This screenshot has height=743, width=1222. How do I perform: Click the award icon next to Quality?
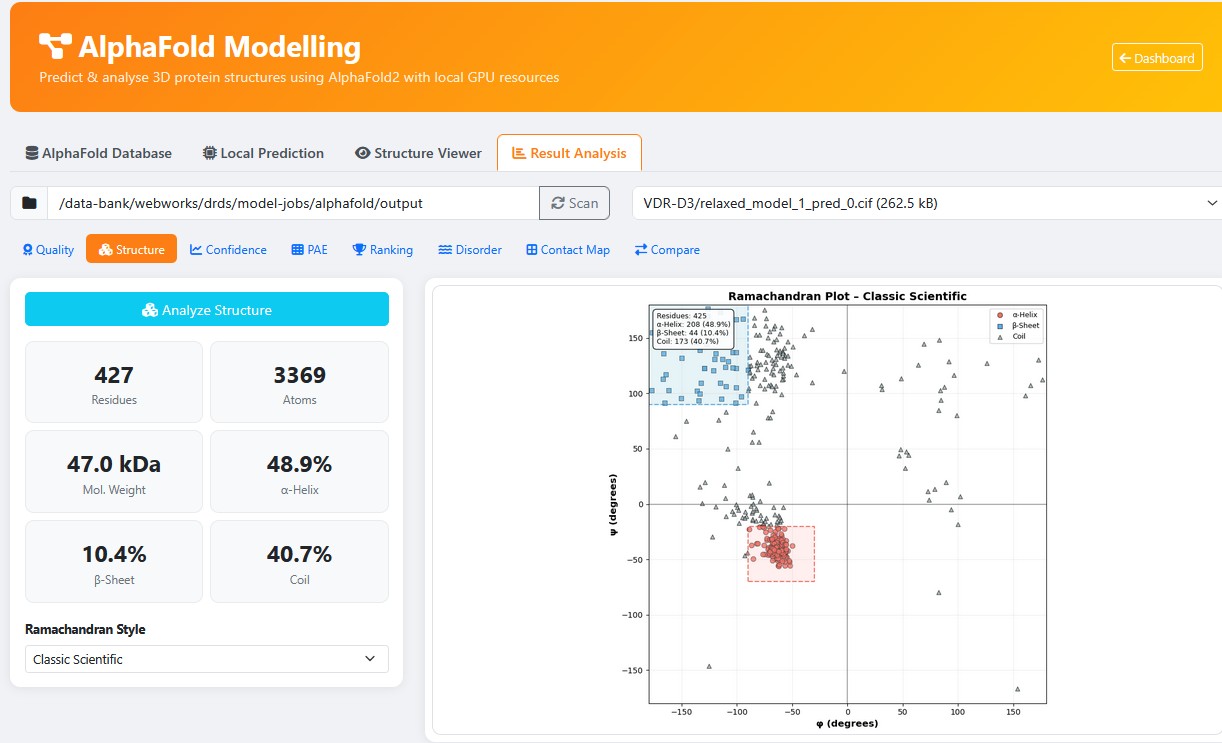pos(28,250)
